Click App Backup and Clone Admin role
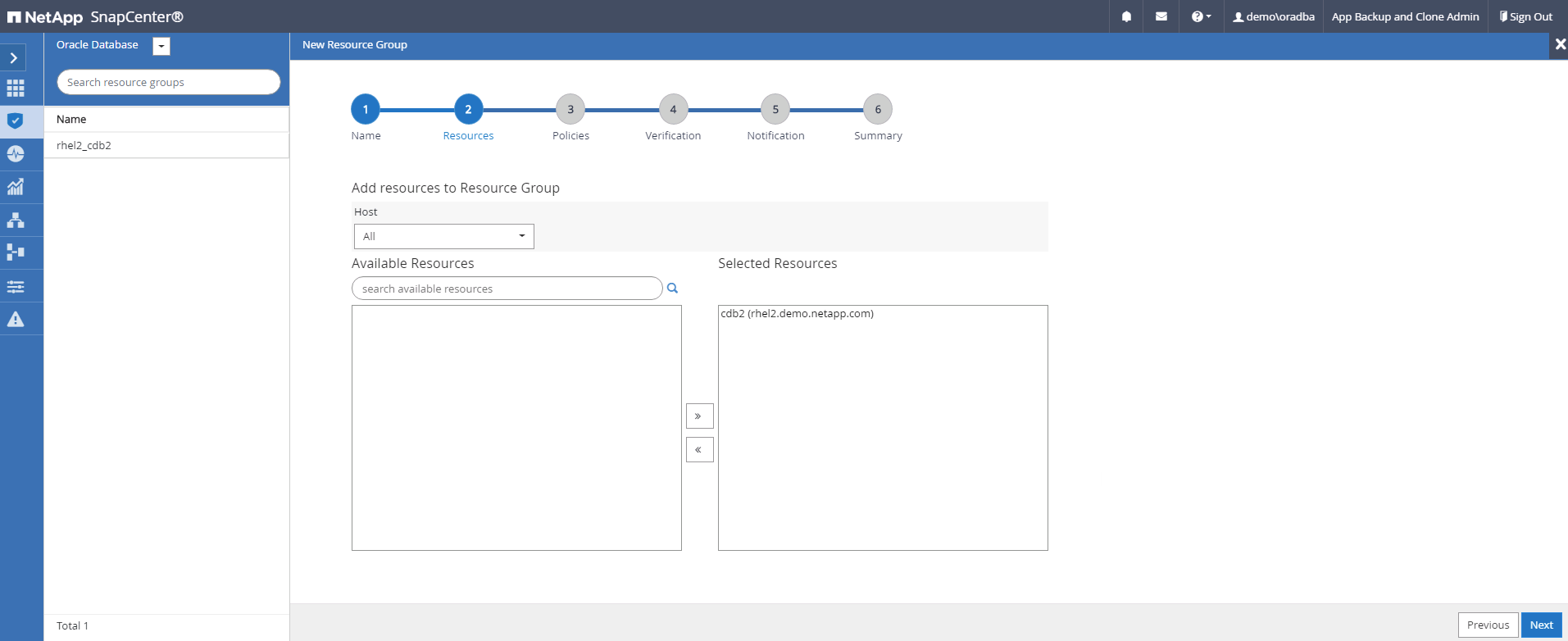1568x641 pixels. coord(1405,16)
